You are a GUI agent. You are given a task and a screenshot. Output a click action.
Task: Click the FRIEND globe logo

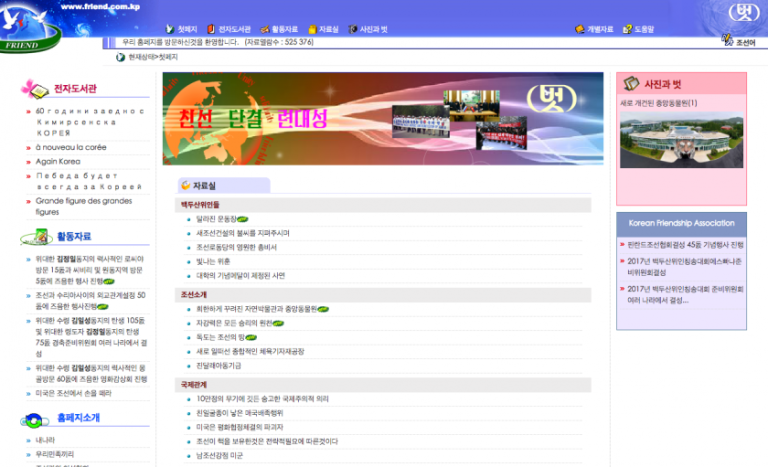pos(29,28)
